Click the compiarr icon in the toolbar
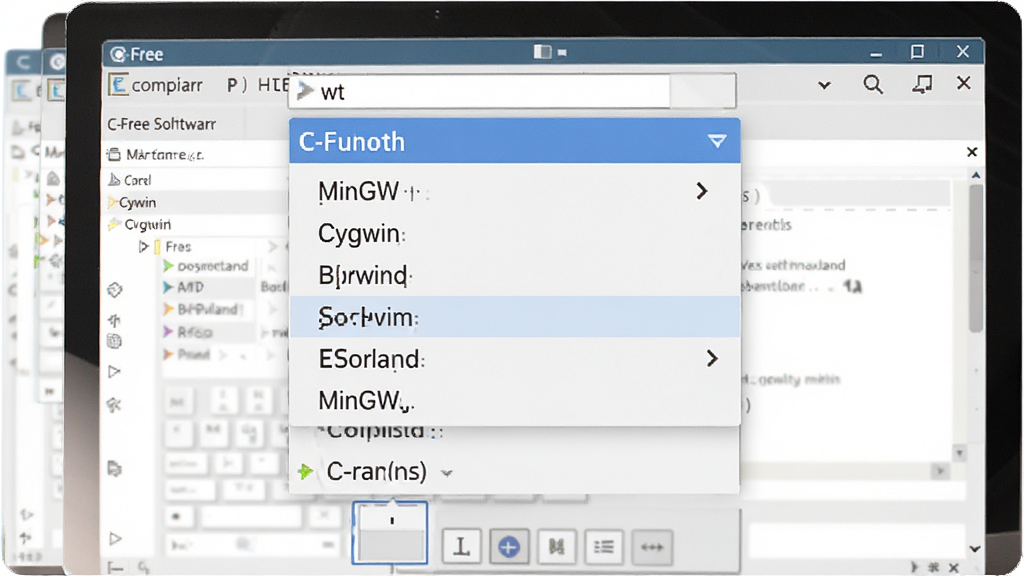 point(118,85)
